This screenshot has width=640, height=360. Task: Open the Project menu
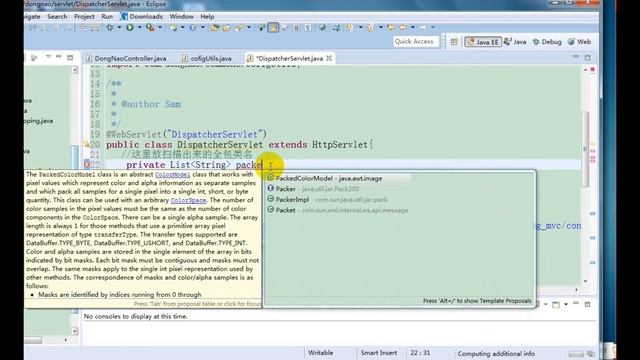coord(84,16)
